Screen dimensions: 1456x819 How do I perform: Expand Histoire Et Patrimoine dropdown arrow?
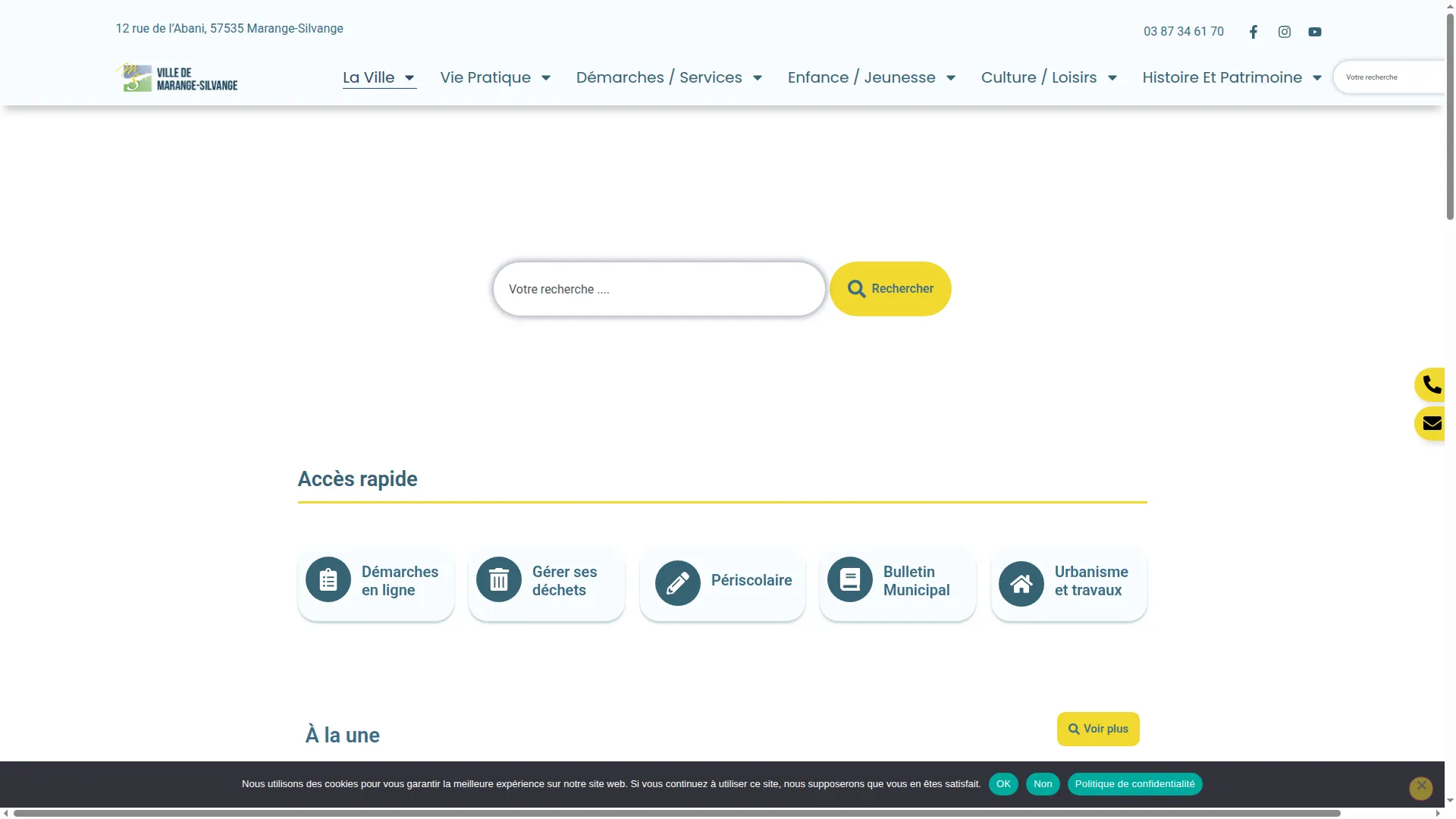pyautogui.click(x=1317, y=78)
